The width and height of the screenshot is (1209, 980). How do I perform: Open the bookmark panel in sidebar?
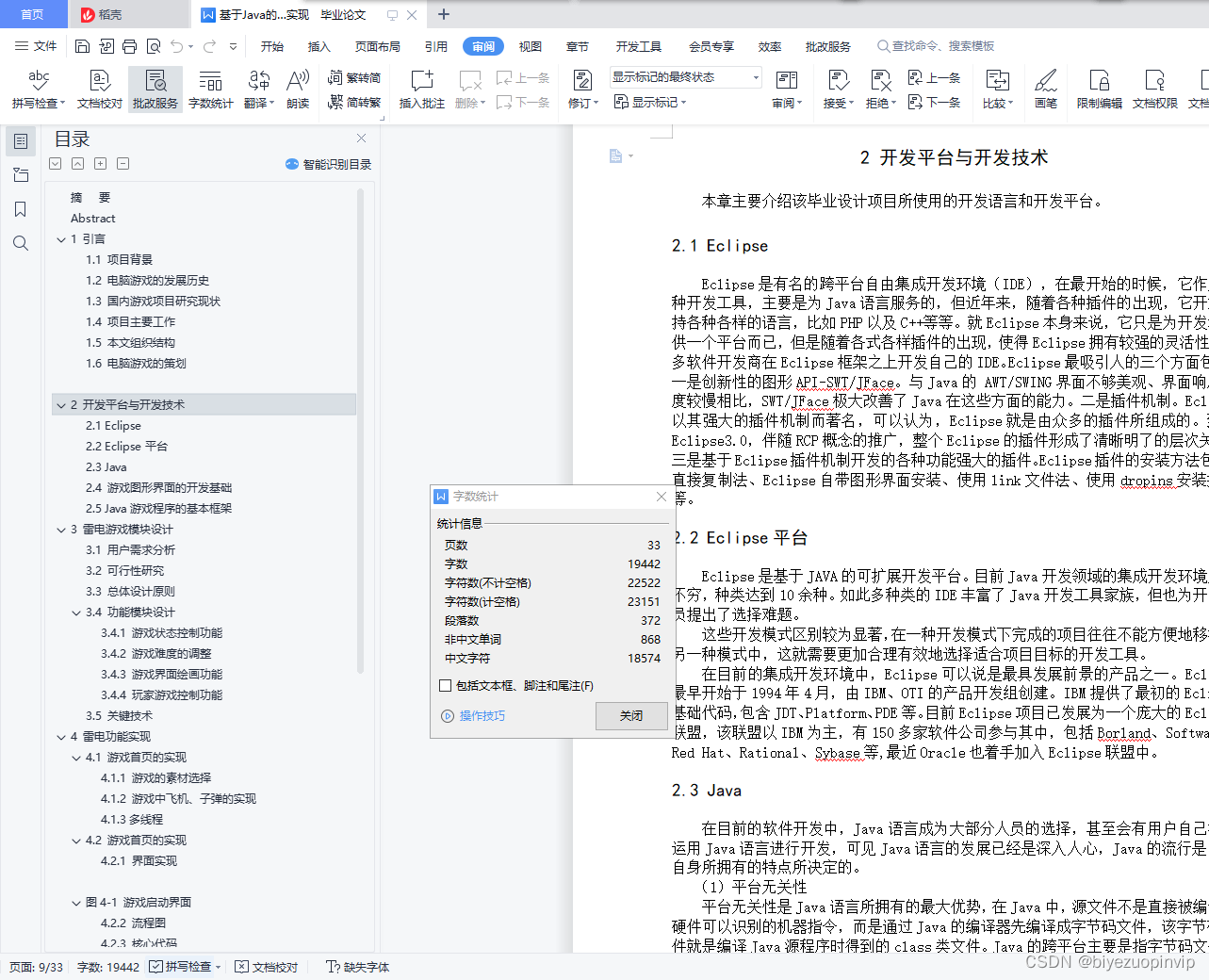point(21,209)
